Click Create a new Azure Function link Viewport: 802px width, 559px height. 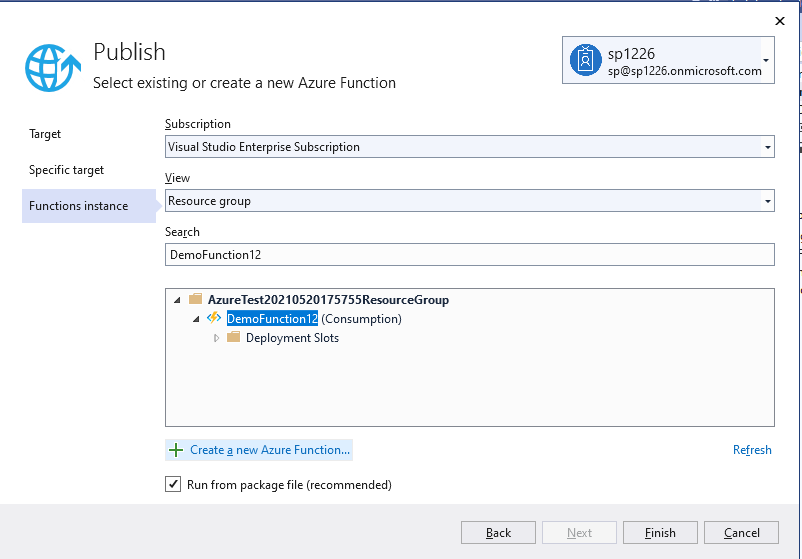click(270, 450)
